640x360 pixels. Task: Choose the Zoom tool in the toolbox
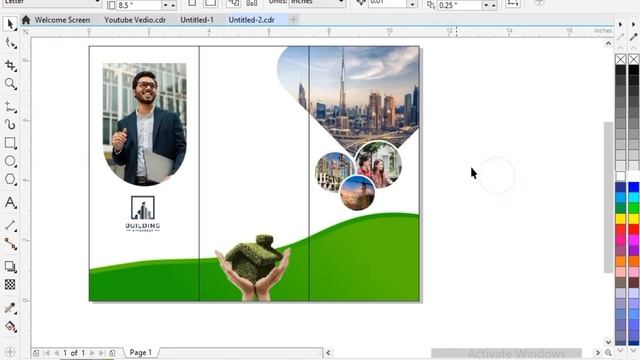pos(10,84)
